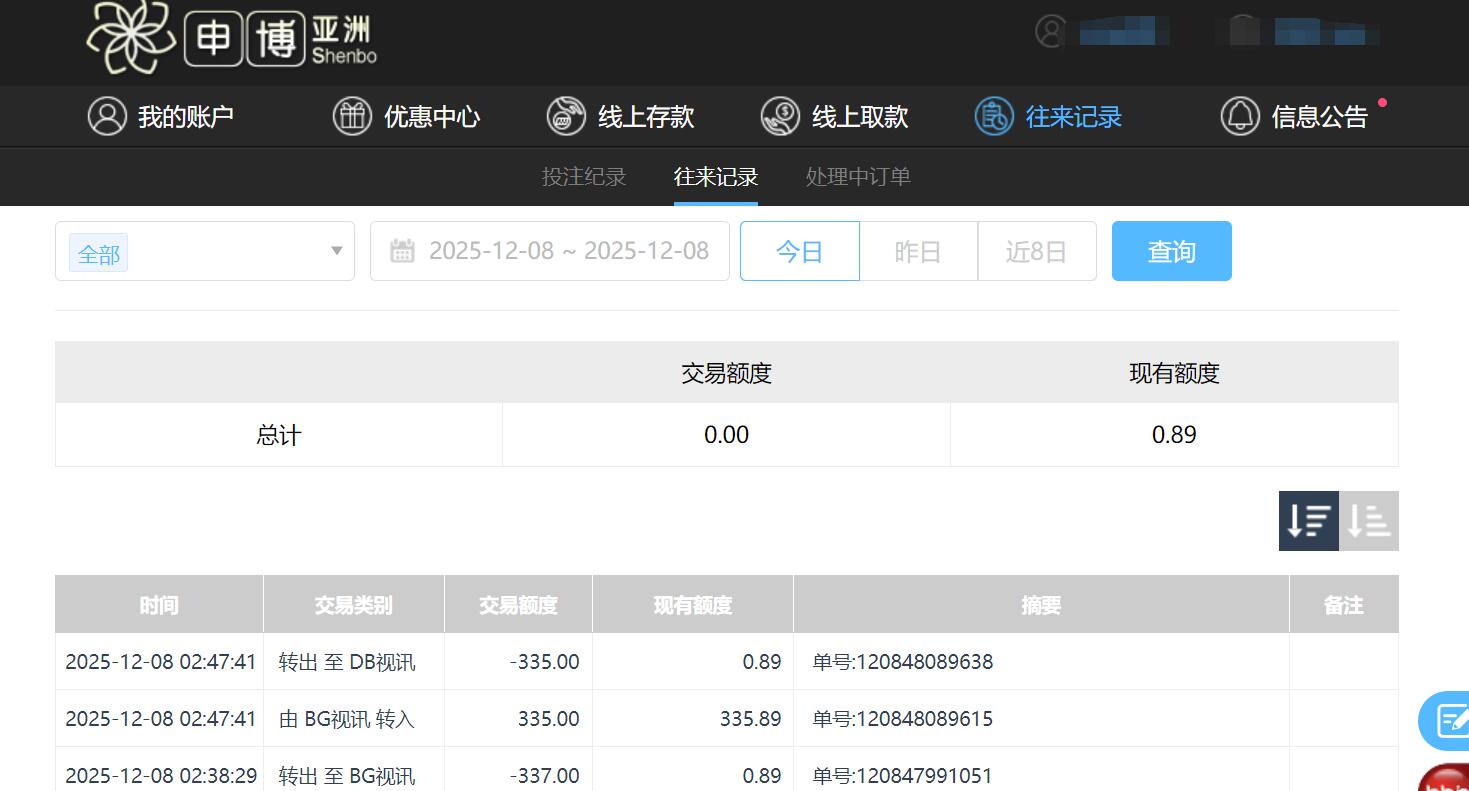Screen dimensions: 1469x791
Task: Click the 信息公告 notification bell icon
Action: coord(1240,116)
